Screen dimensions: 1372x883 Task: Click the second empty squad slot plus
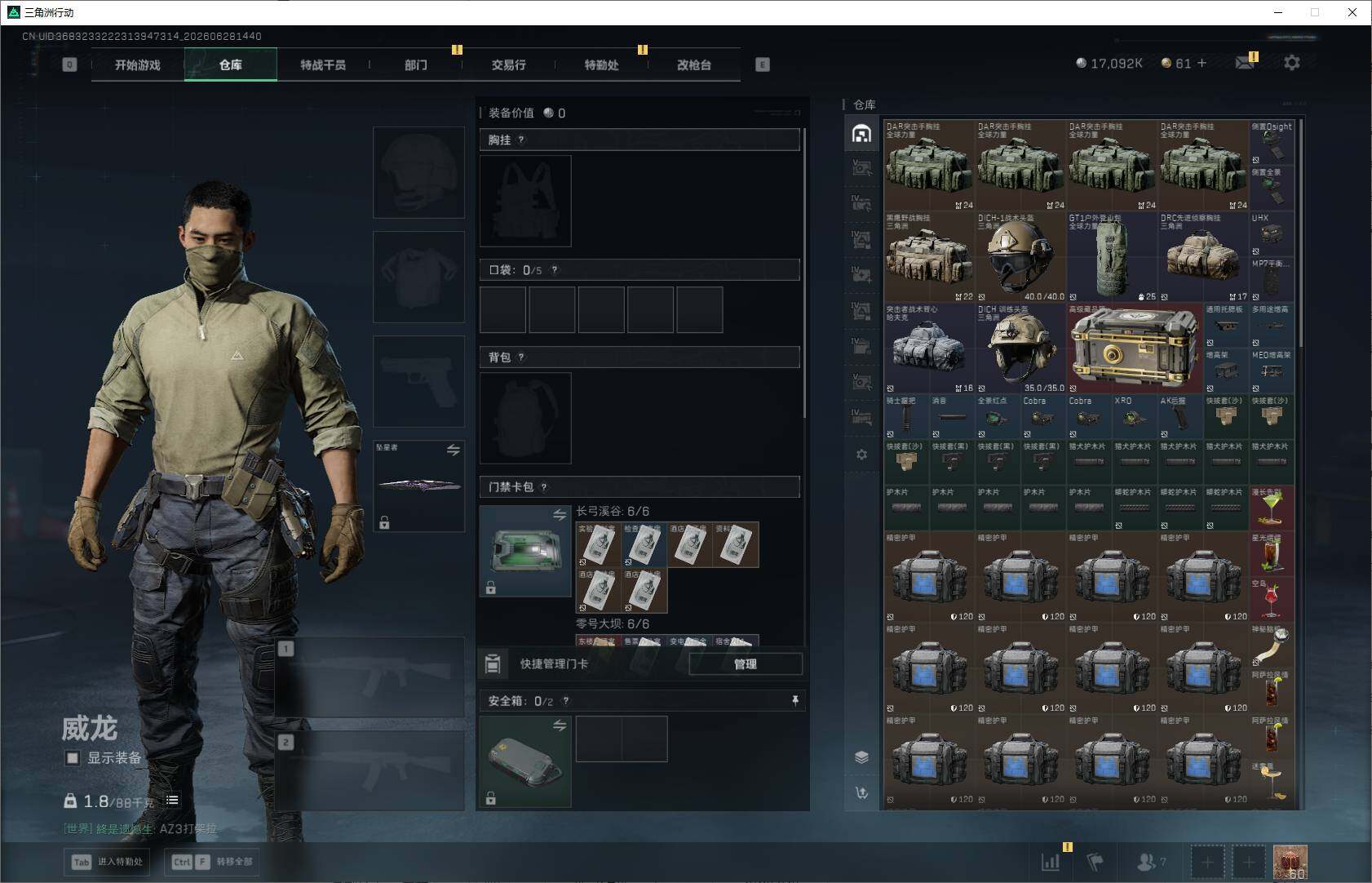1248,862
